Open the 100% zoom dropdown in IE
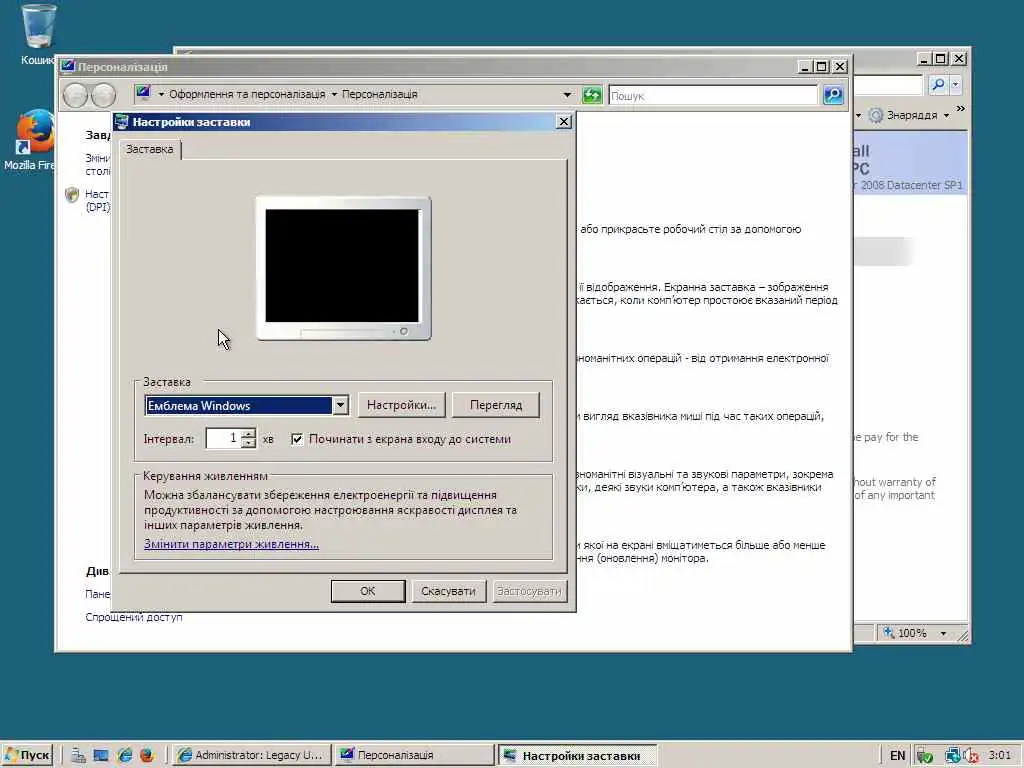1024x768 pixels. [x=943, y=633]
